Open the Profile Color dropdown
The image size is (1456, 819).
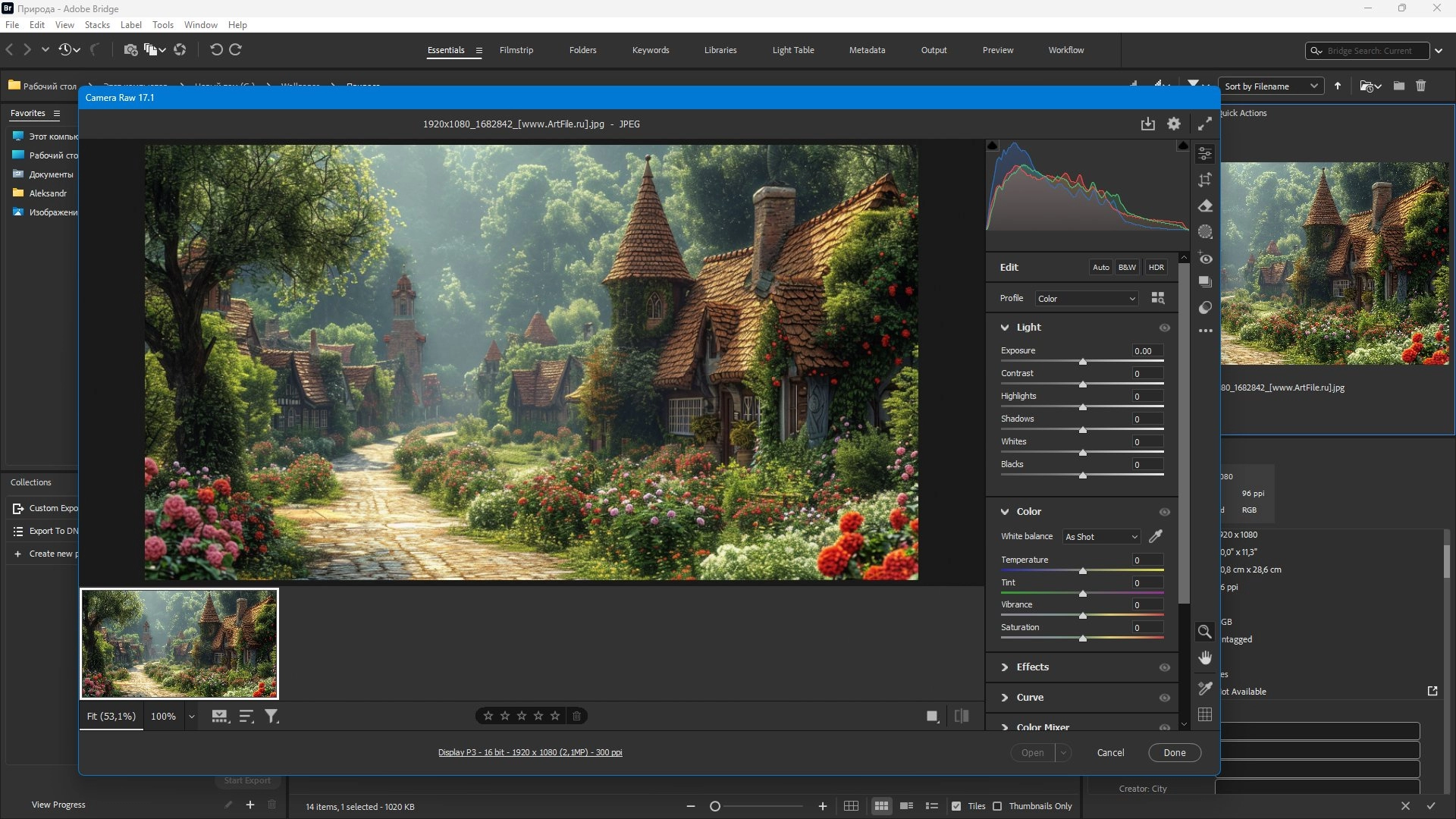[1087, 299]
